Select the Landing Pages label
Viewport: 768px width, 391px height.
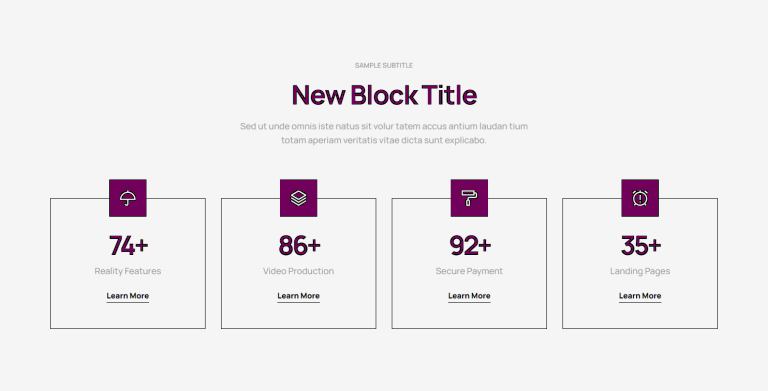[x=640, y=271]
